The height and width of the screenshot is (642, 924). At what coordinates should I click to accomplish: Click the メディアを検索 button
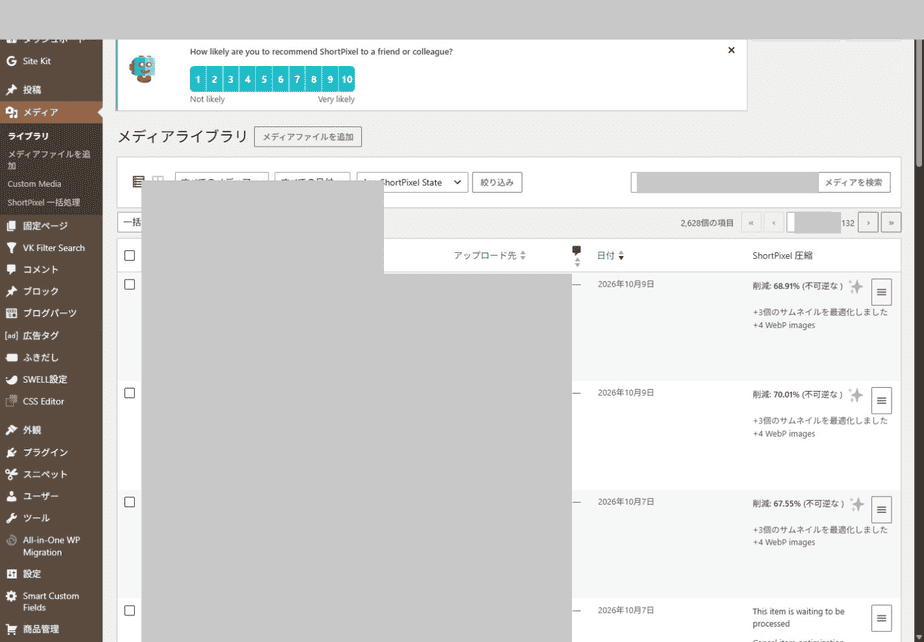(x=853, y=182)
